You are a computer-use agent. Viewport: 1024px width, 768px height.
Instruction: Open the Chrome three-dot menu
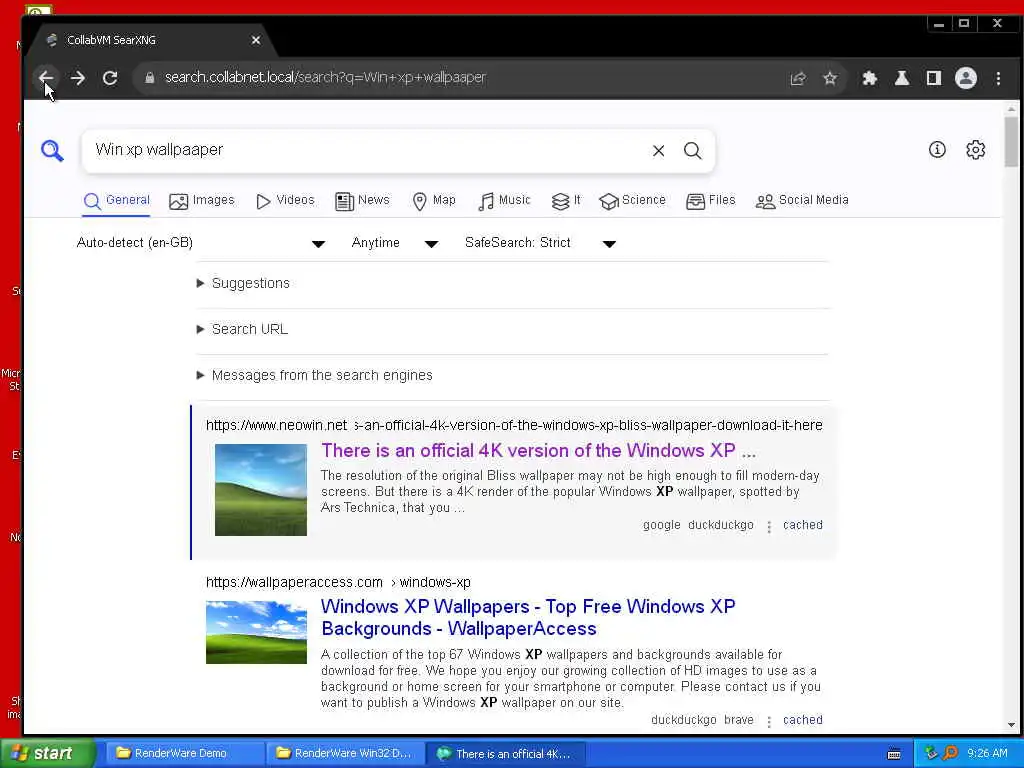[x=998, y=78]
